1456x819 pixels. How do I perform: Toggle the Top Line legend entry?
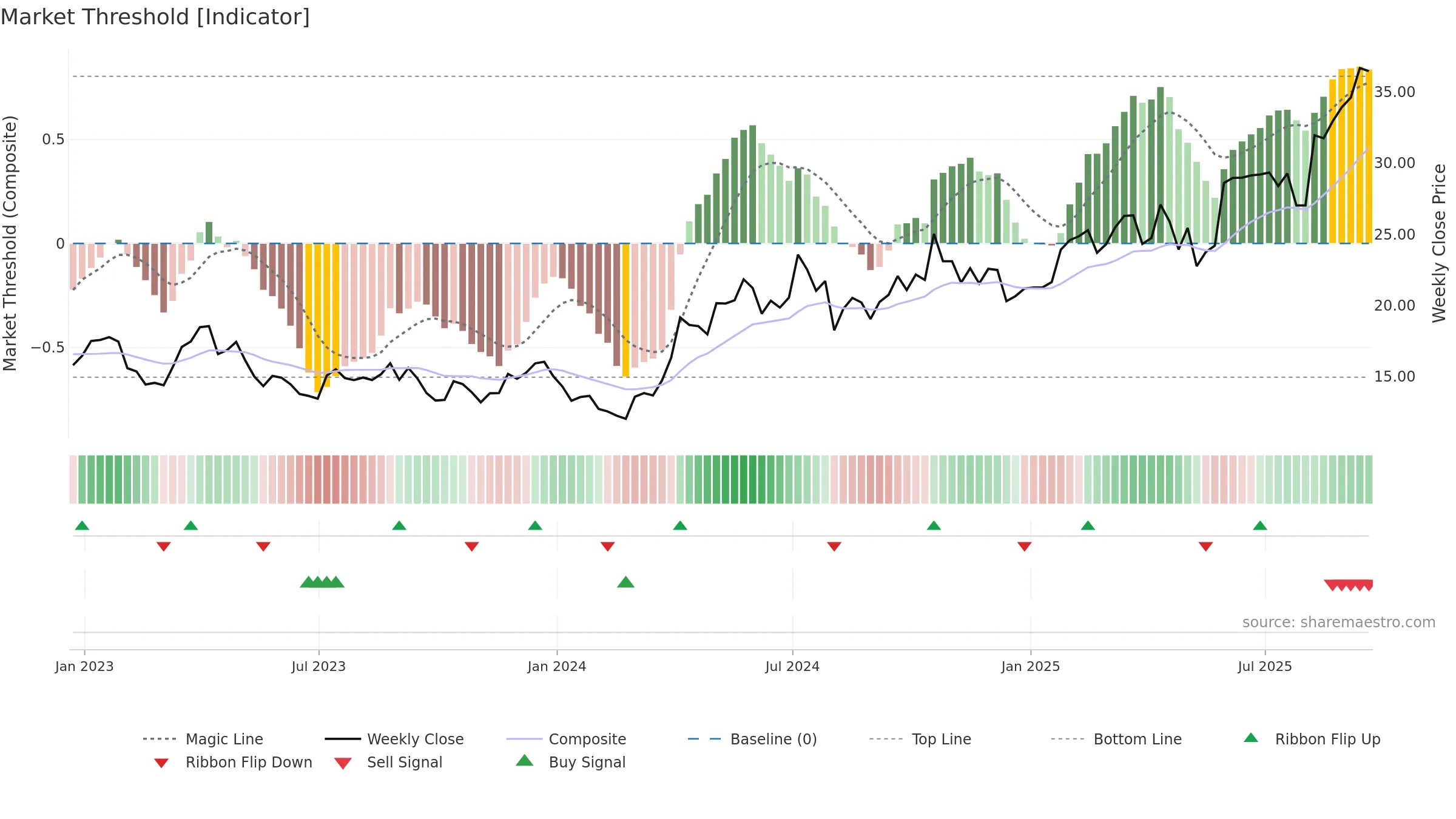coord(920,739)
